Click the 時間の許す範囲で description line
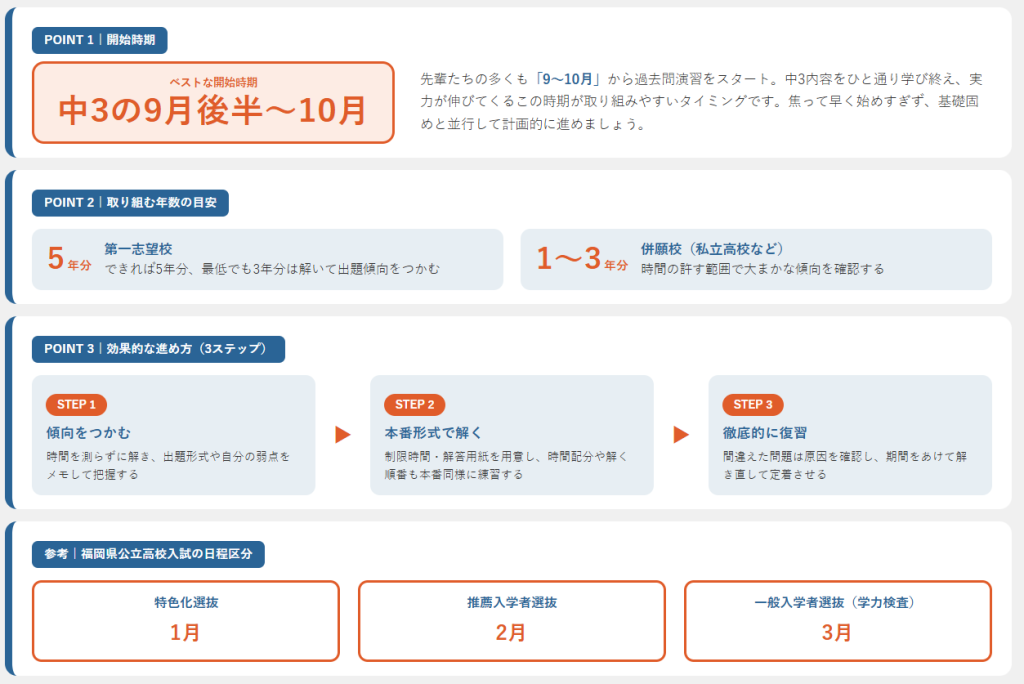 [x=762, y=269]
